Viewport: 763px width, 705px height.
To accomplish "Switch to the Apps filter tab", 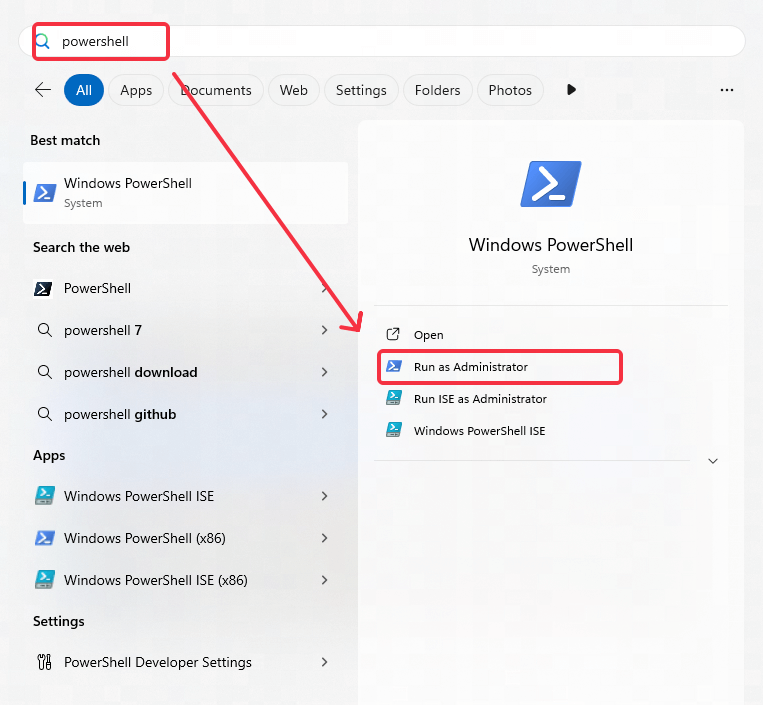I will tap(136, 90).
